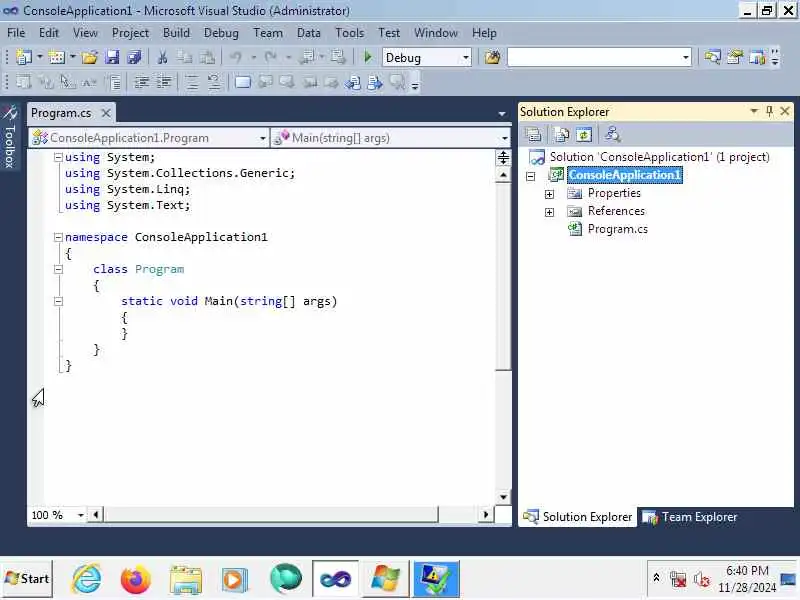This screenshot has height=600, width=800.
Task: Collapse the Main method outlining block
Action: 58,302
